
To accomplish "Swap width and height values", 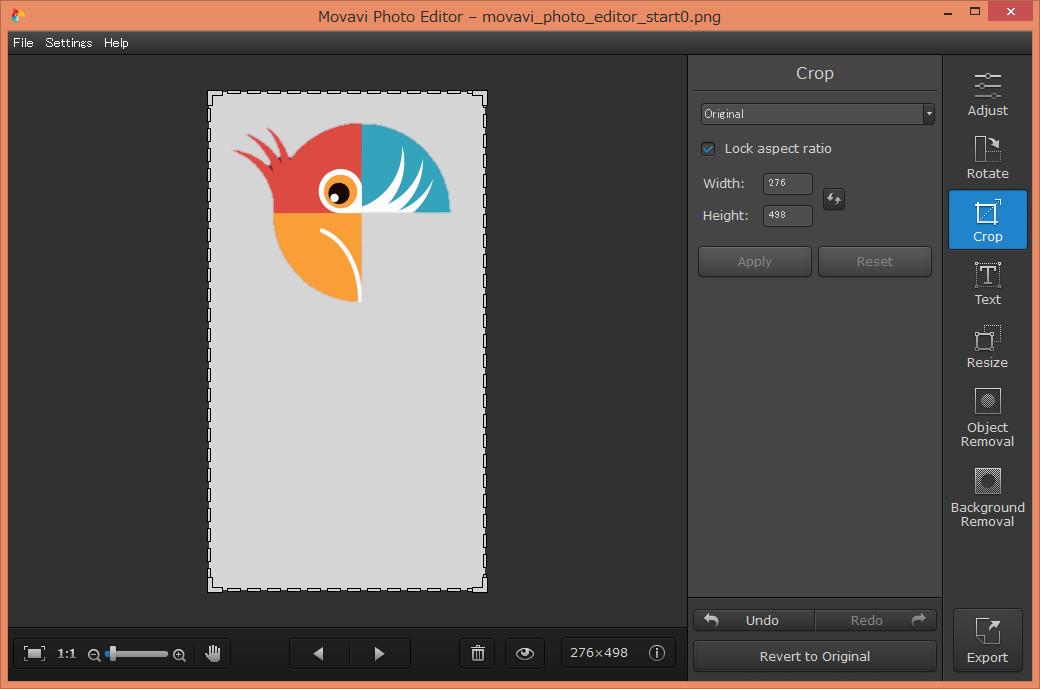I will [x=833, y=199].
